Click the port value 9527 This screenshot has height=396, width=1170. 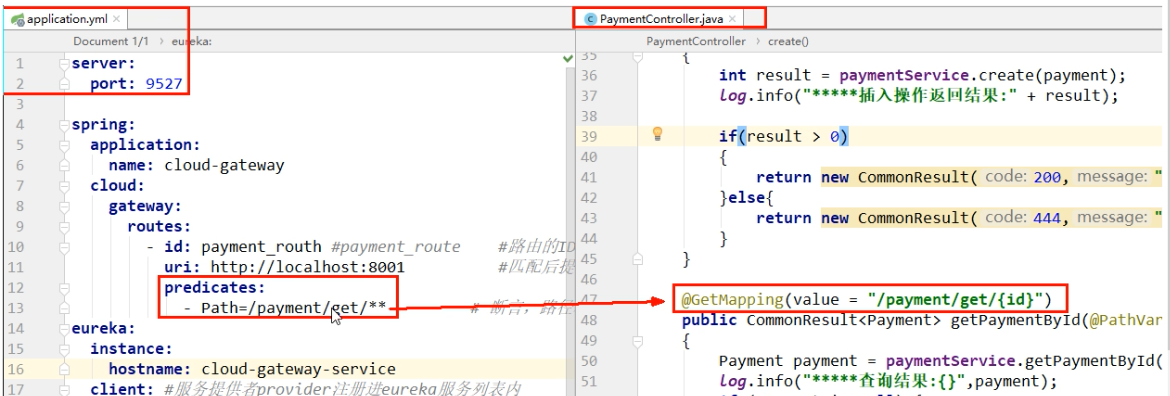point(164,84)
